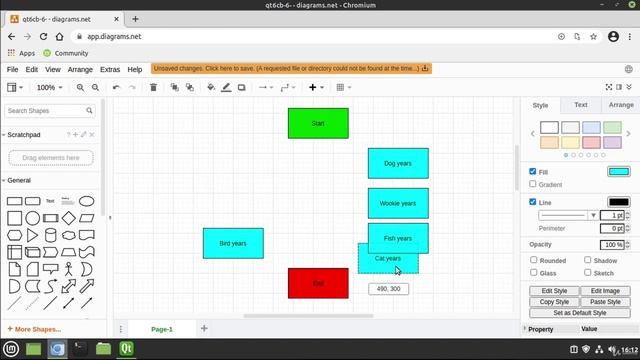Click the zoom out magnifier icon

(95, 87)
